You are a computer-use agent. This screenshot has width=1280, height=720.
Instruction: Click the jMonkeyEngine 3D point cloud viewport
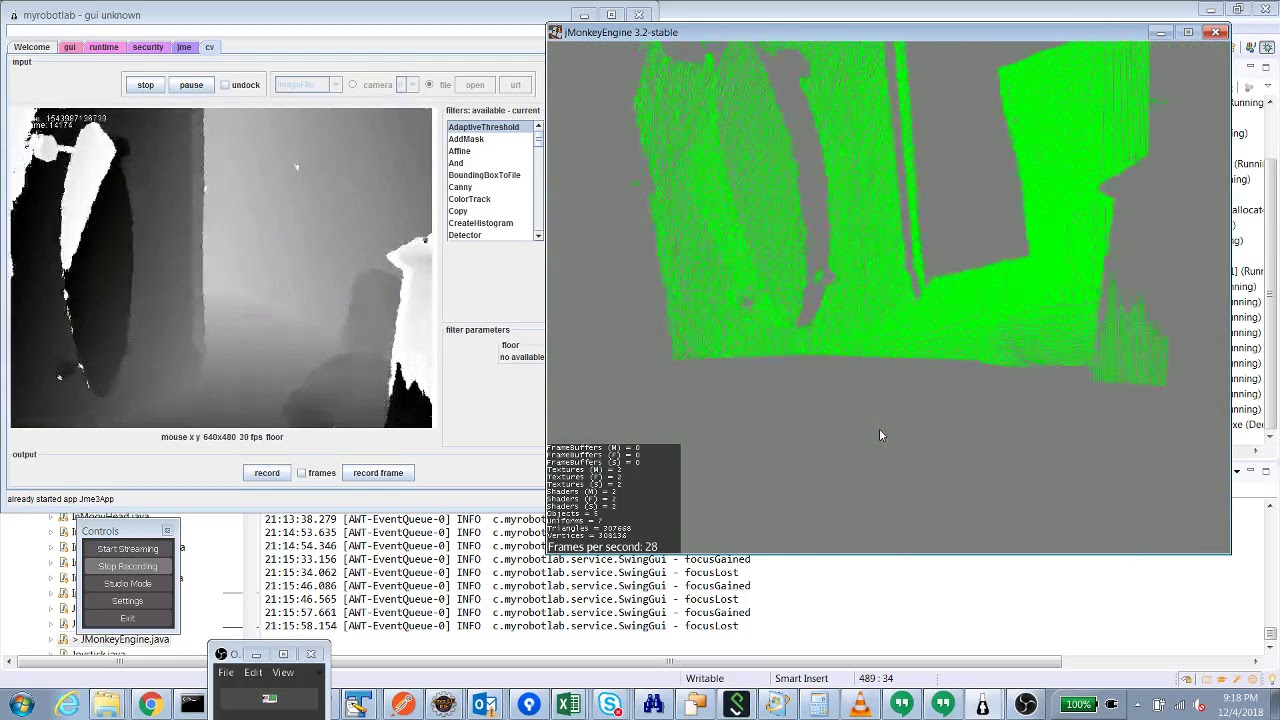(888, 297)
